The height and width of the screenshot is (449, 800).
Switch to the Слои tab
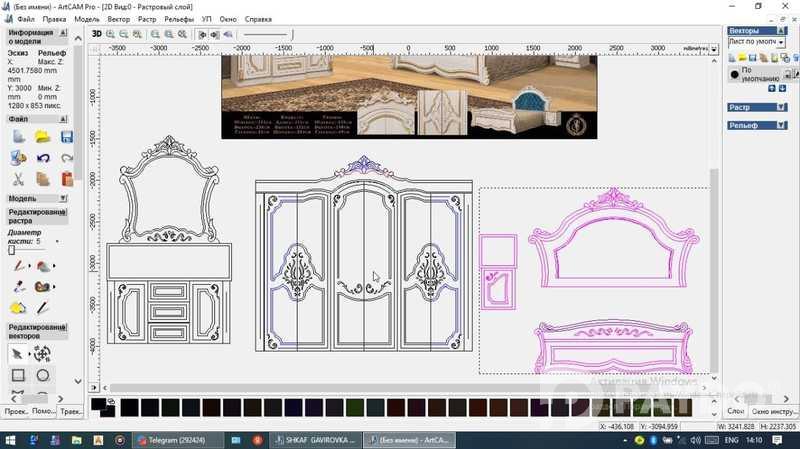click(736, 411)
